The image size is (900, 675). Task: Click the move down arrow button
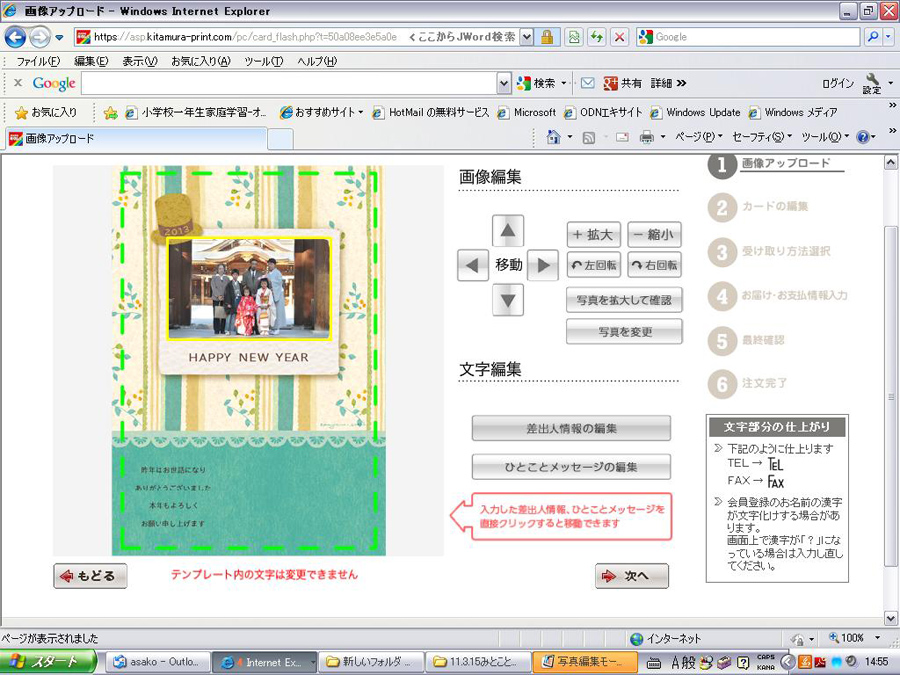(508, 299)
